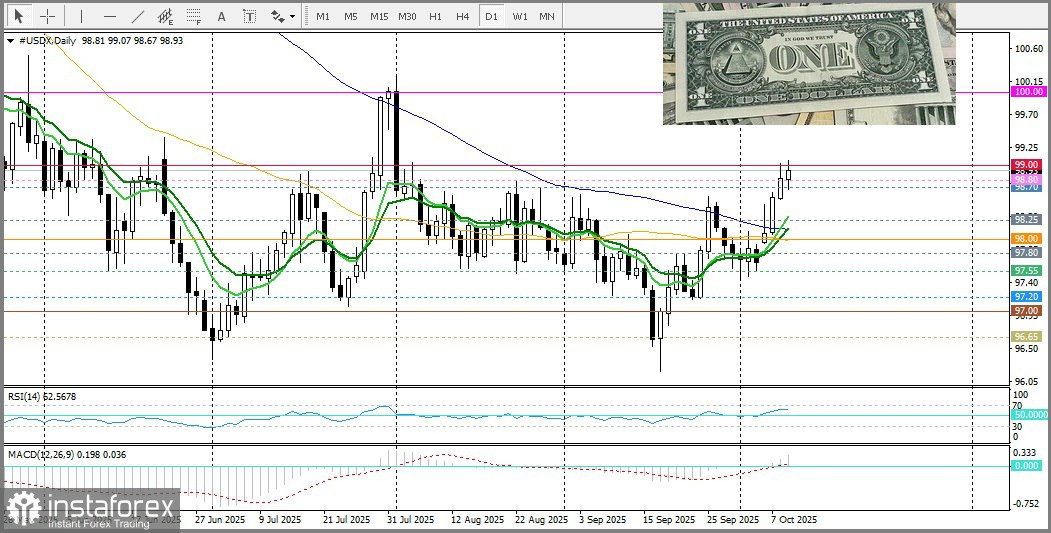Image resolution: width=1051 pixels, height=533 pixels.
Task: Toggle the H4 timeframe button
Action: click(462, 17)
